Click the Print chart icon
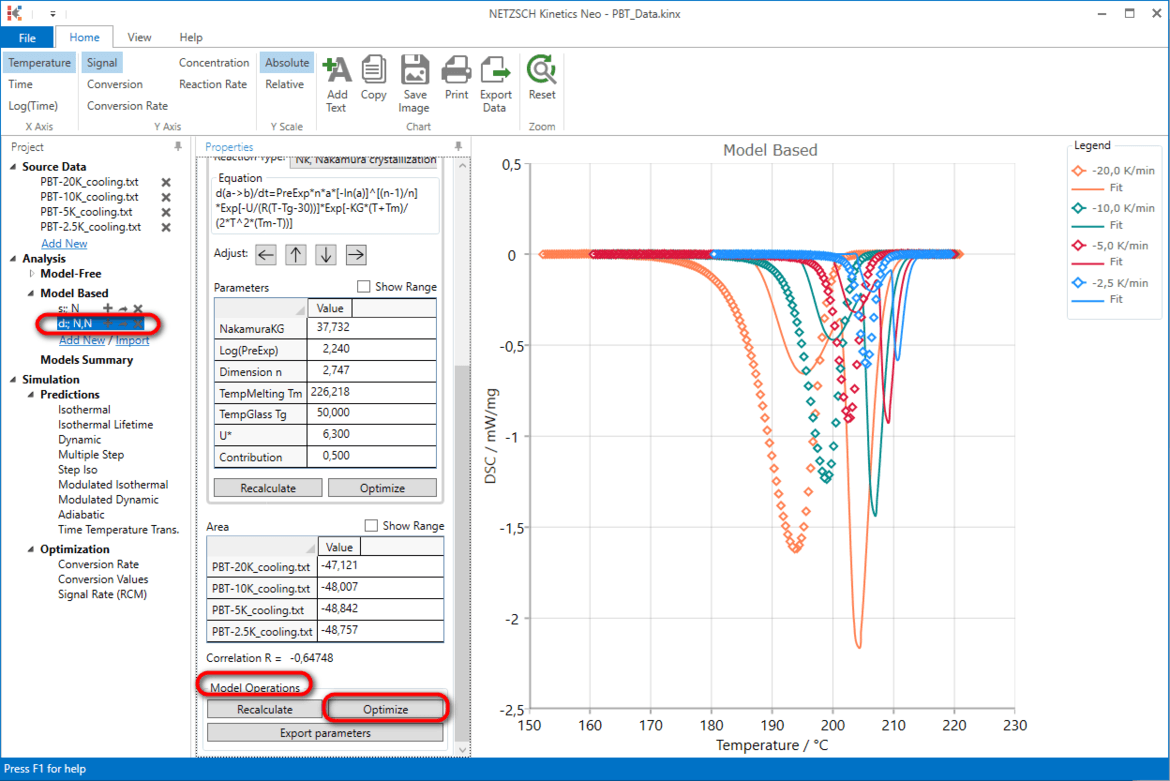 pyautogui.click(x=456, y=78)
